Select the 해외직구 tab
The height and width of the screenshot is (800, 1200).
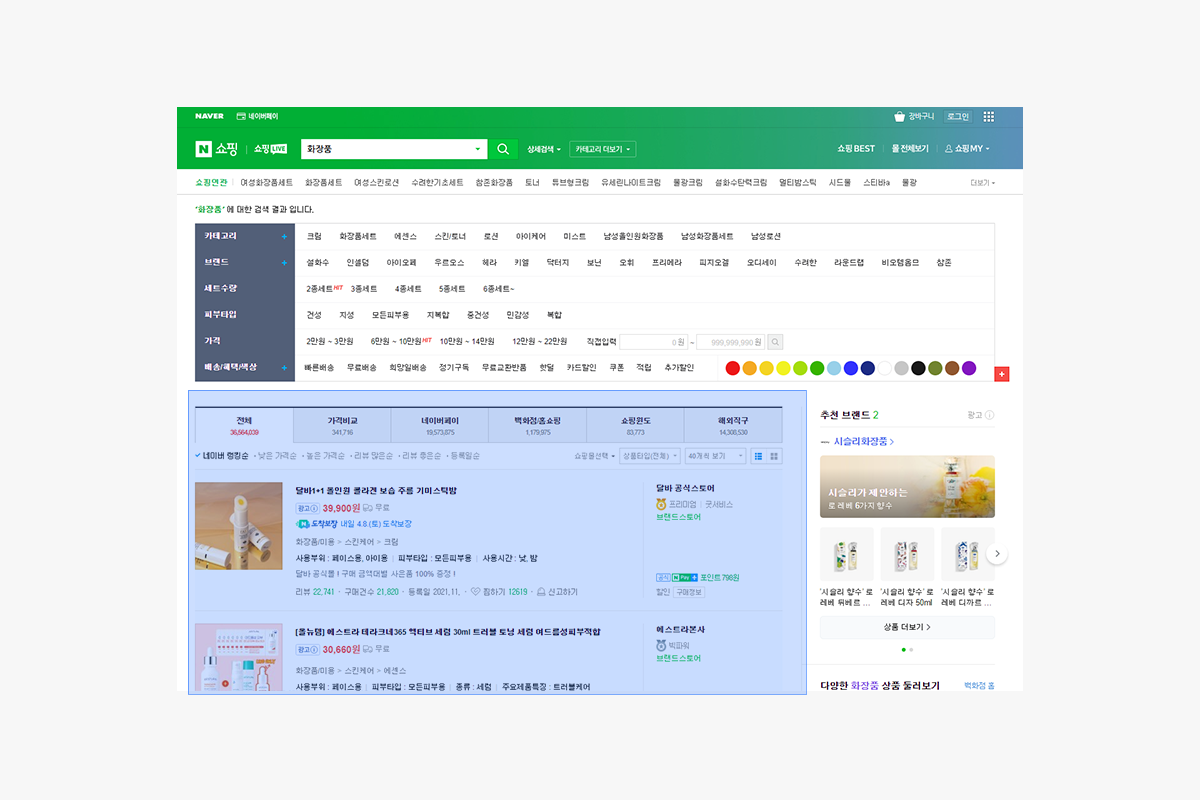click(x=733, y=426)
